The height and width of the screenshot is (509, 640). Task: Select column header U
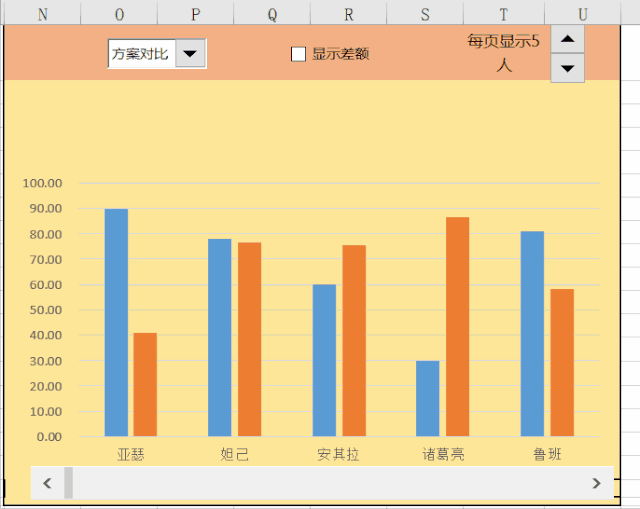pos(582,14)
